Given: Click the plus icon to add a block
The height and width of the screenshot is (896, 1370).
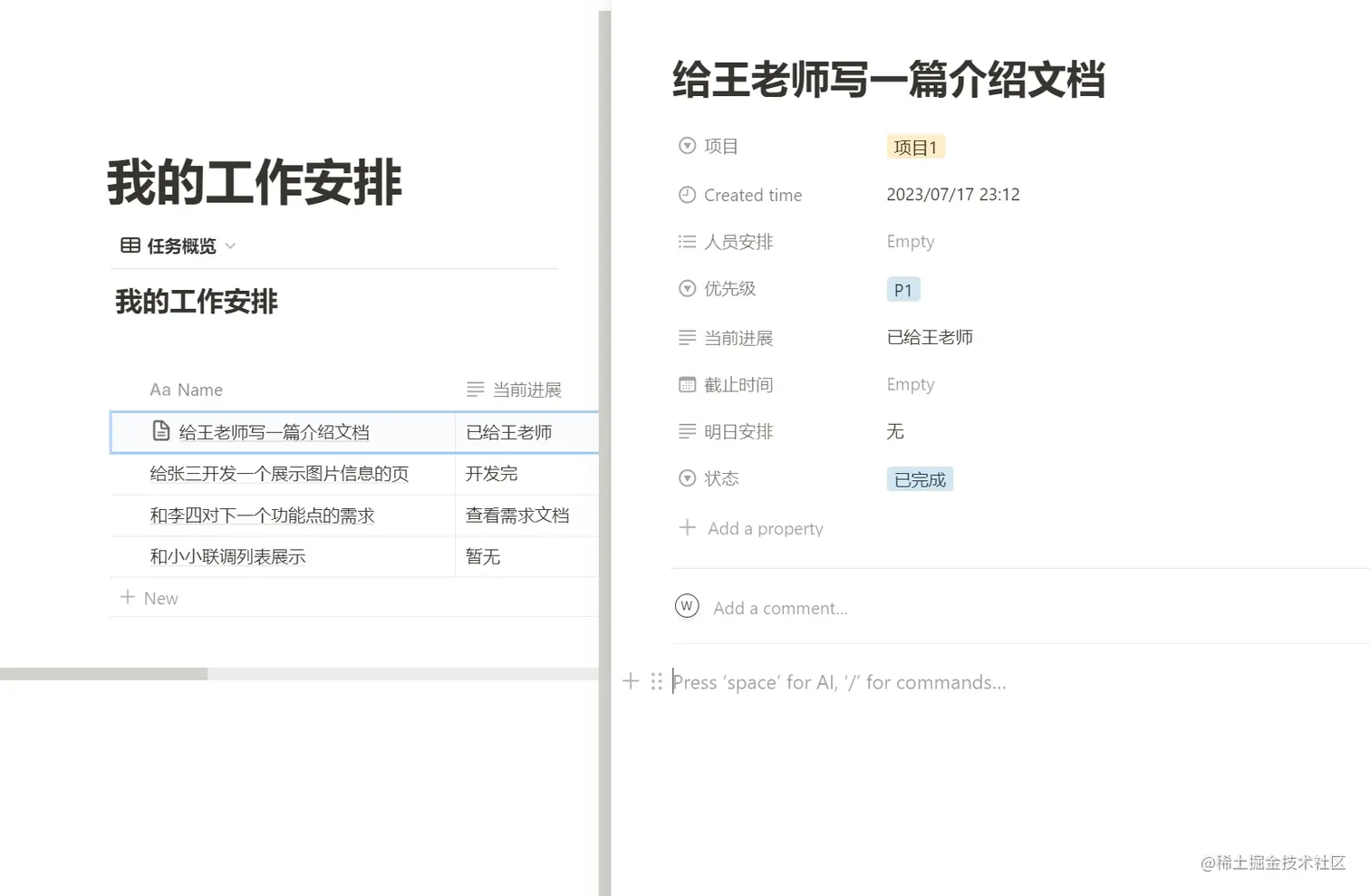Looking at the screenshot, I should (631, 681).
